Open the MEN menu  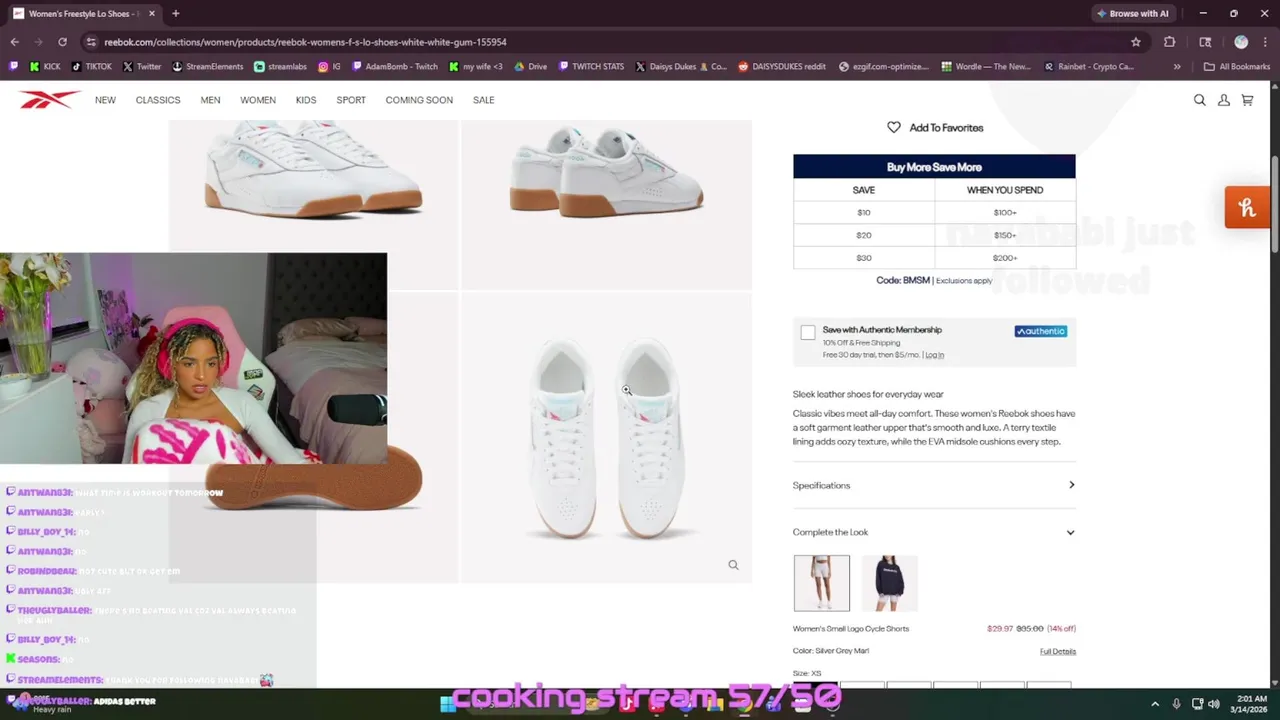coord(210,100)
